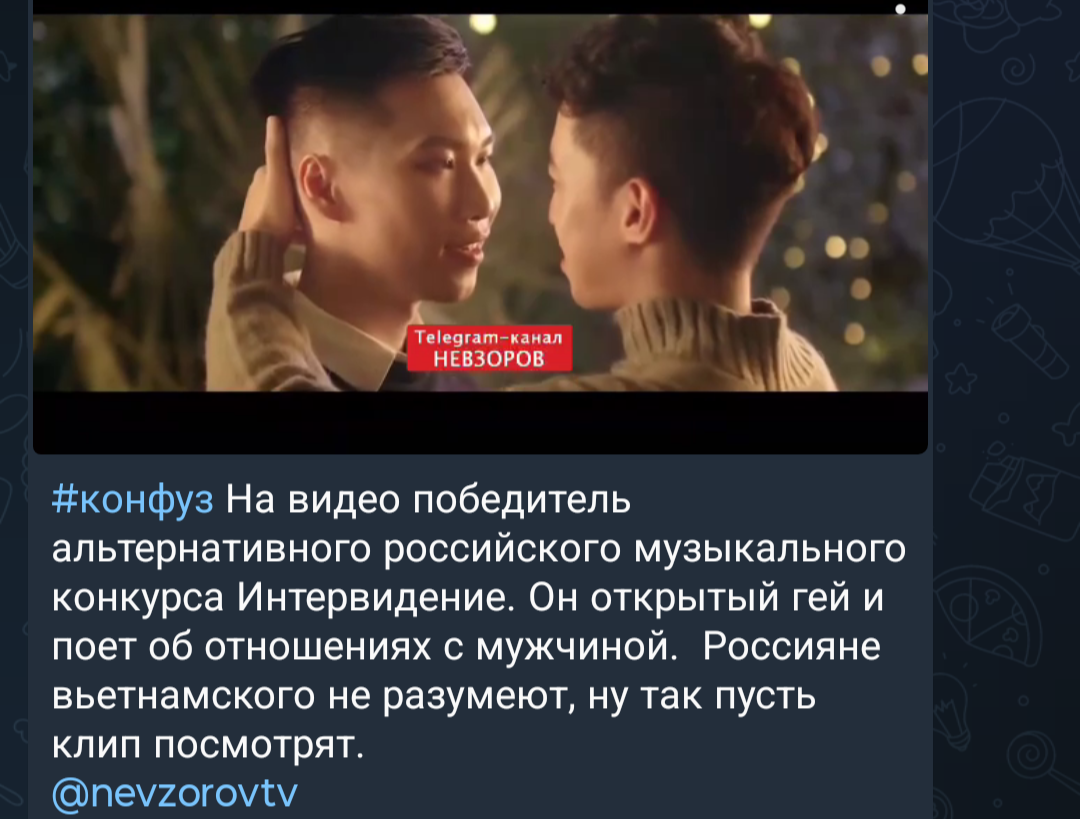Click the knitted sweater collar in the video
Viewport: 1080px width, 819px height.
[703, 331]
